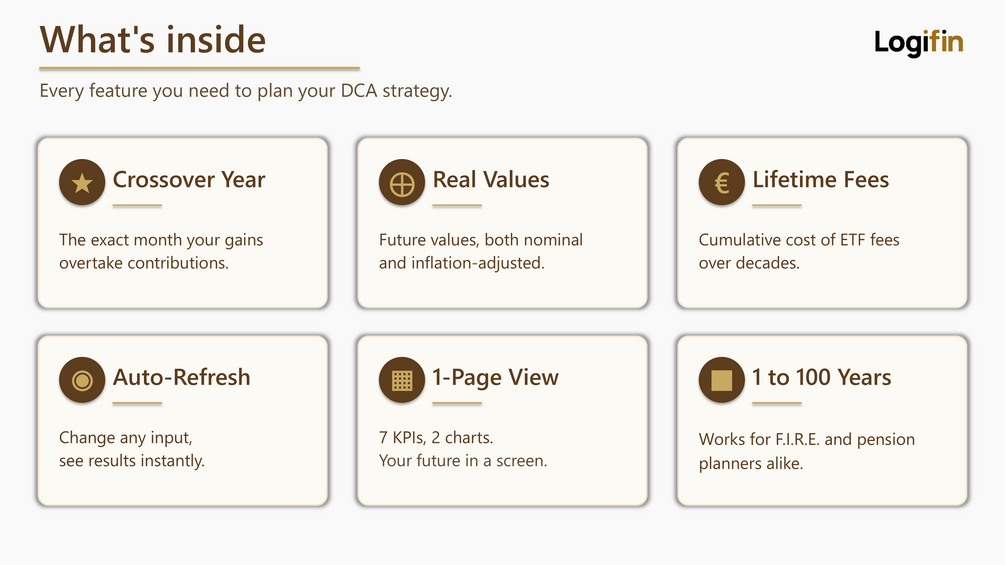Select the Crossover Year heading
Image resolution: width=1005 pixels, height=565 pixels.
(x=189, y=179)
